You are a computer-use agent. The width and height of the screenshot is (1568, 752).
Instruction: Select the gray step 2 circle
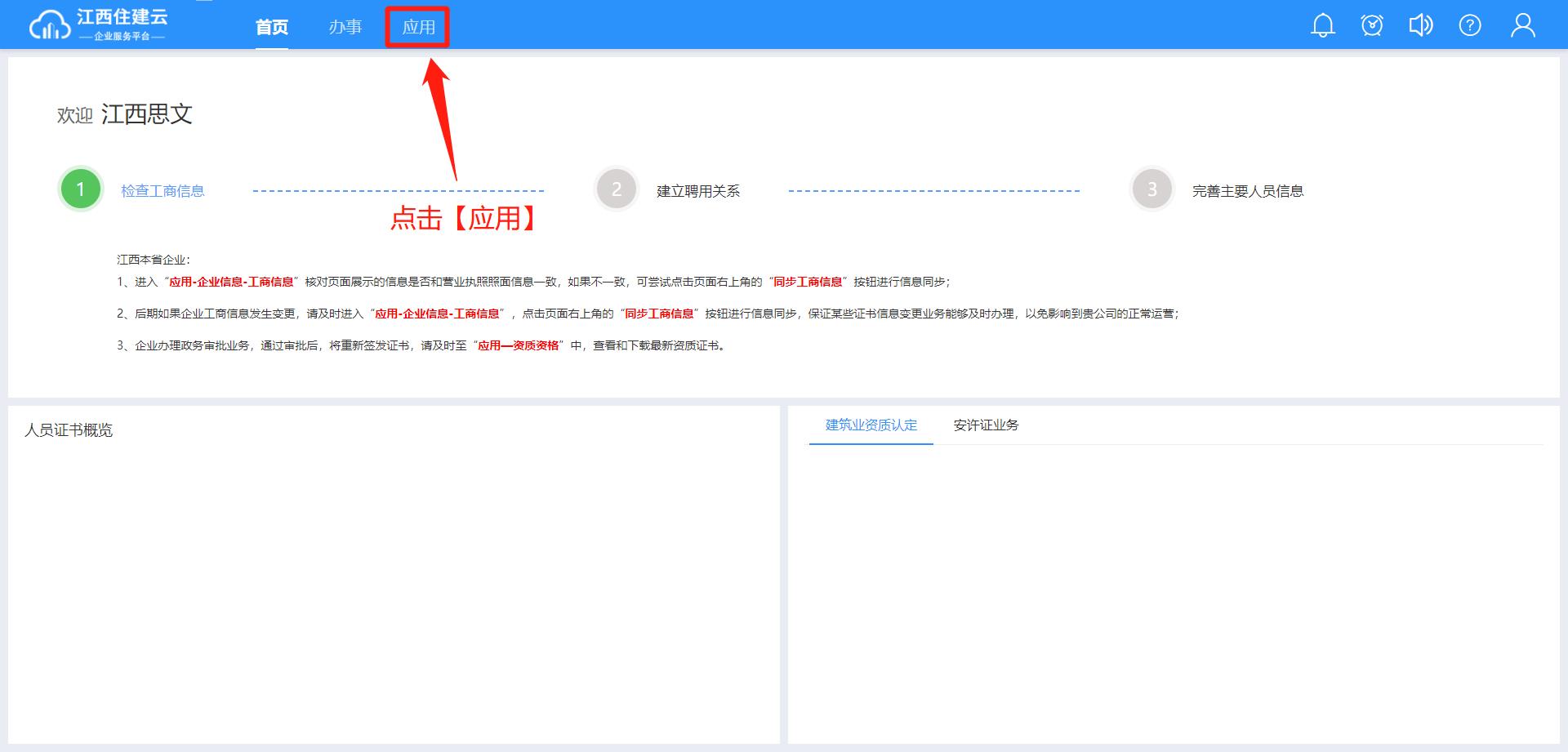617,189
